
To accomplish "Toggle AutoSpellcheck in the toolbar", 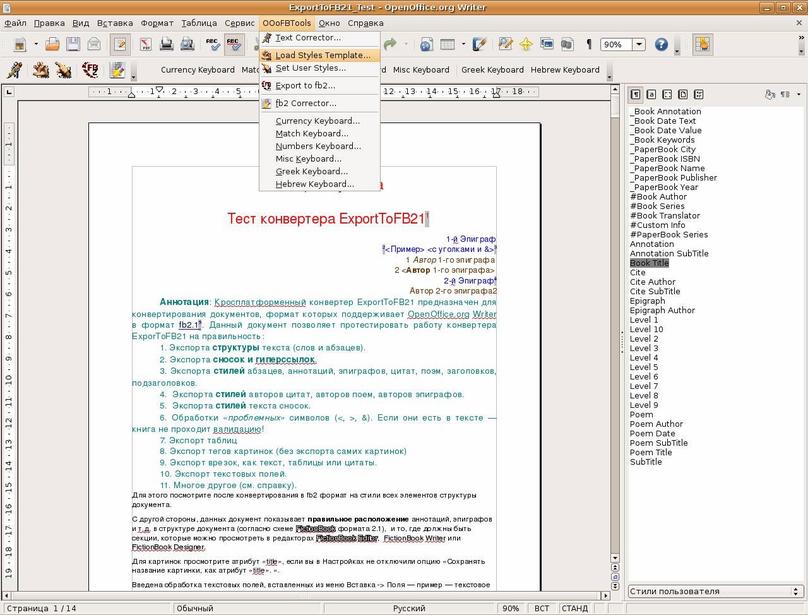I will 234,44.
